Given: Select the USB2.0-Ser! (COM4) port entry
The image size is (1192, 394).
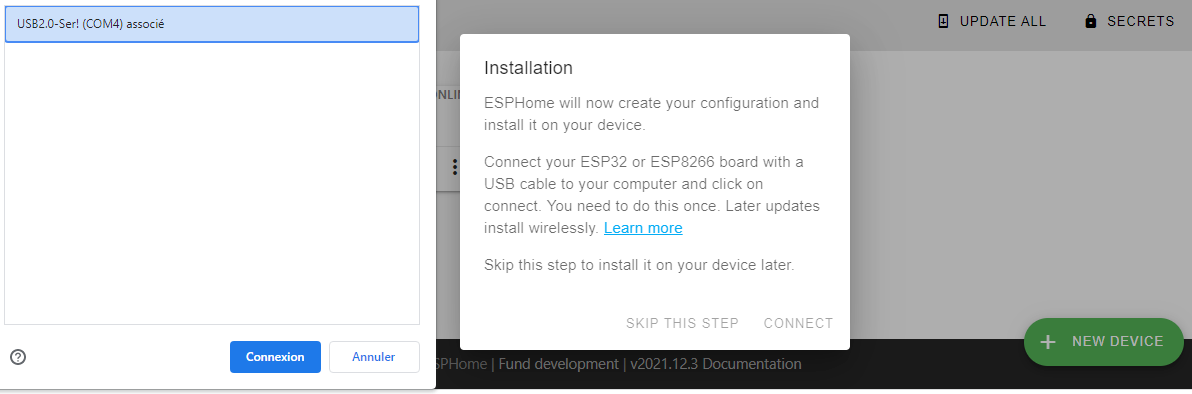Looking at the screenshot, I should (x=211, y=24).
